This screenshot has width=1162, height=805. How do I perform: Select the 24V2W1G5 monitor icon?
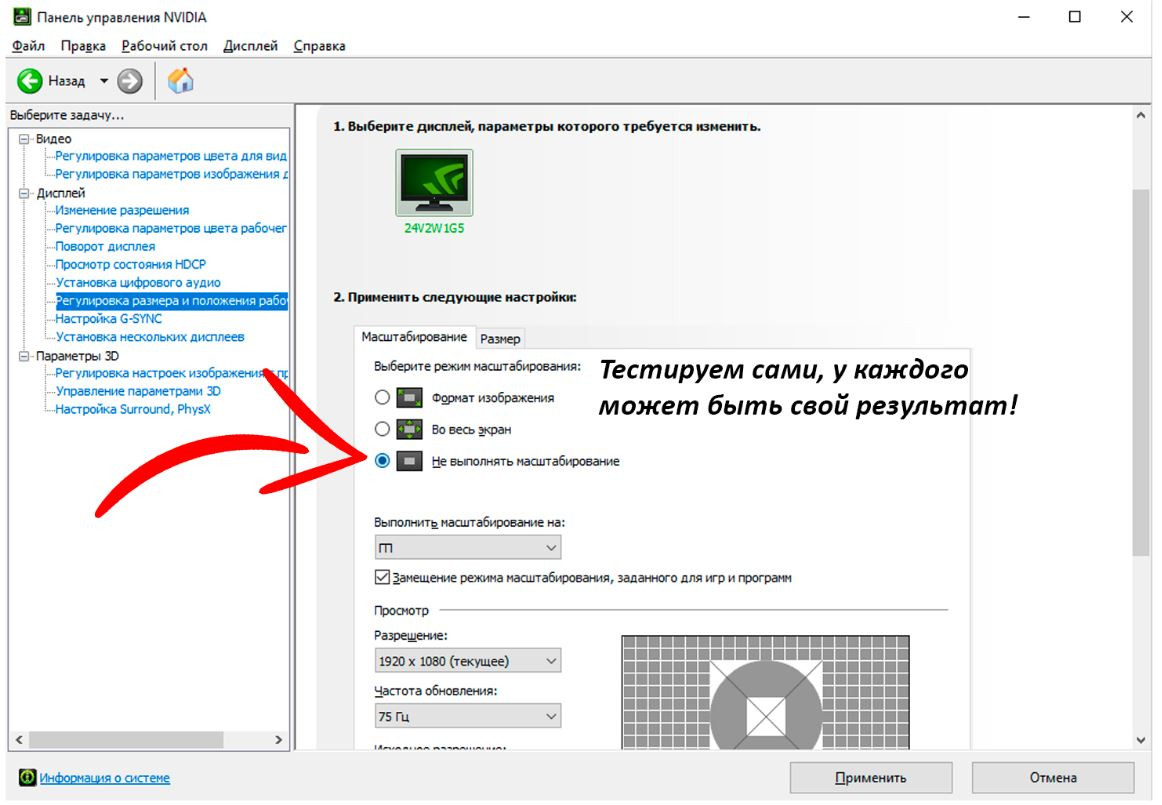434,183
